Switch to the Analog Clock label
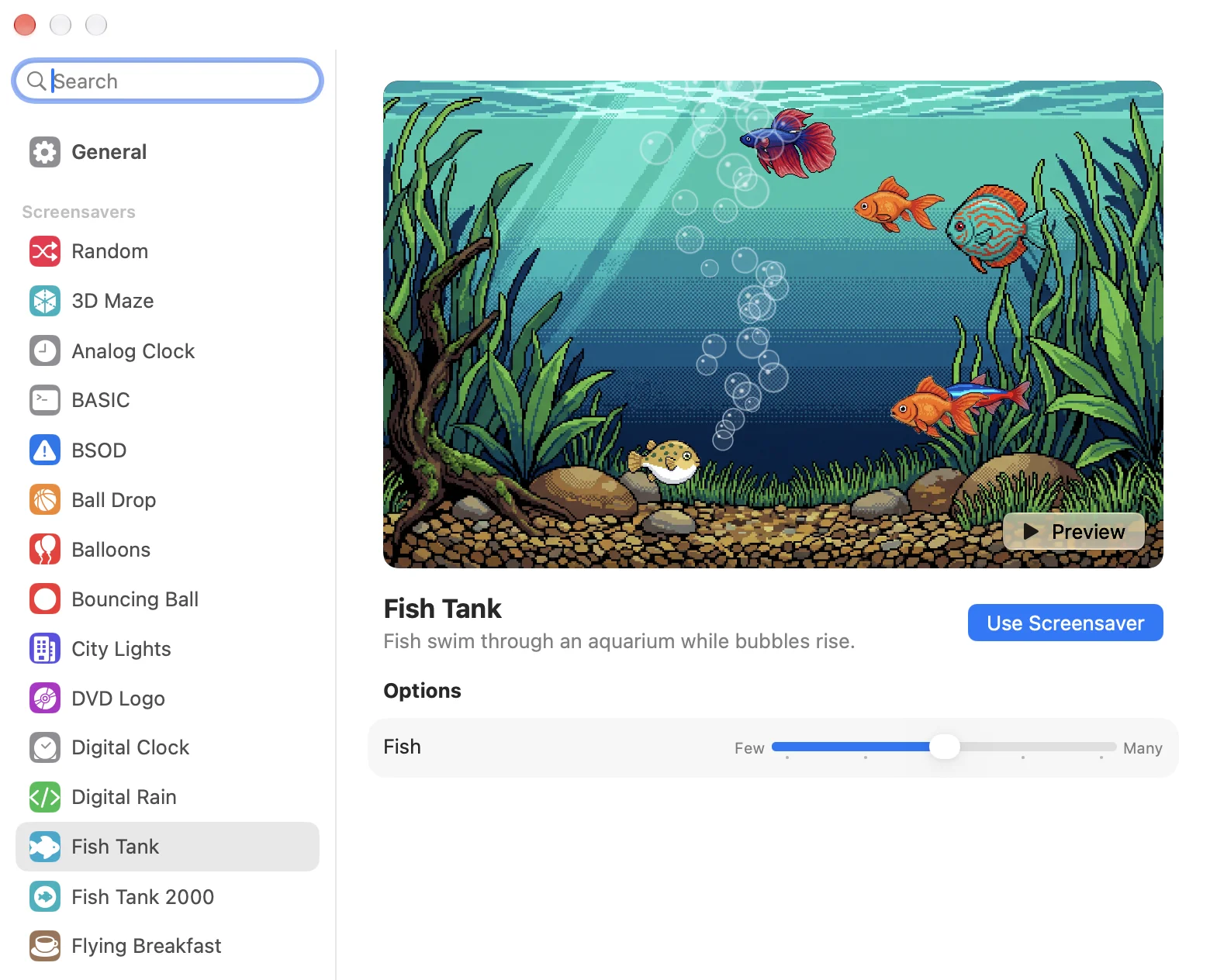Screen dimensions: 1210x980 pos(133,351)
